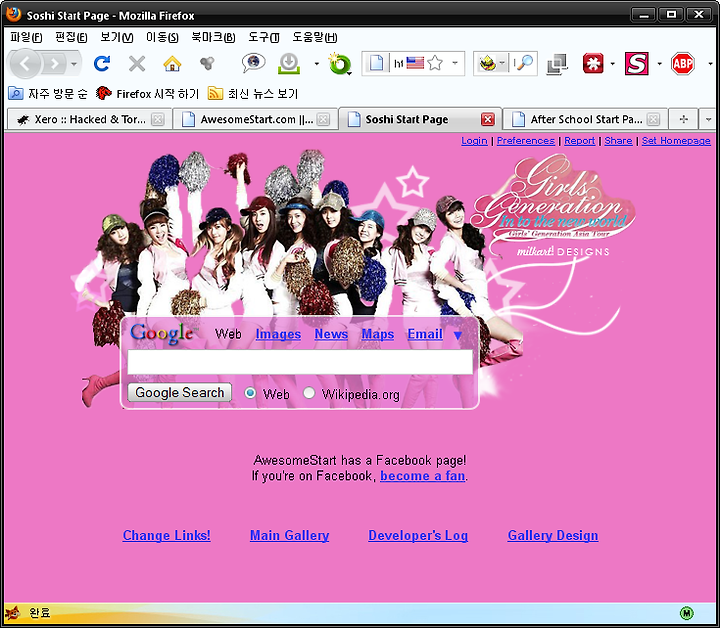Viewport: 720px width, 628px height.
Task: Click the Google search text field
Action: click(300, 362)
